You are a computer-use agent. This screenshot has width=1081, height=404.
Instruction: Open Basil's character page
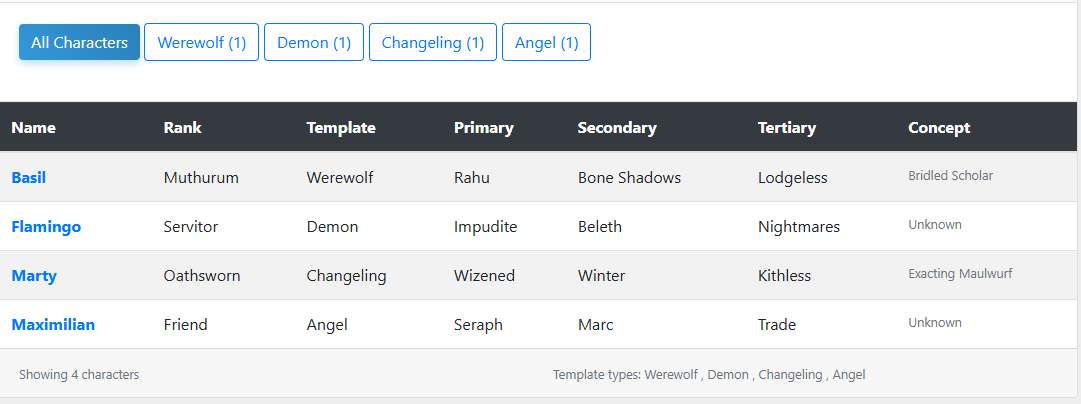pyautogui.click(x=28, y=178)
